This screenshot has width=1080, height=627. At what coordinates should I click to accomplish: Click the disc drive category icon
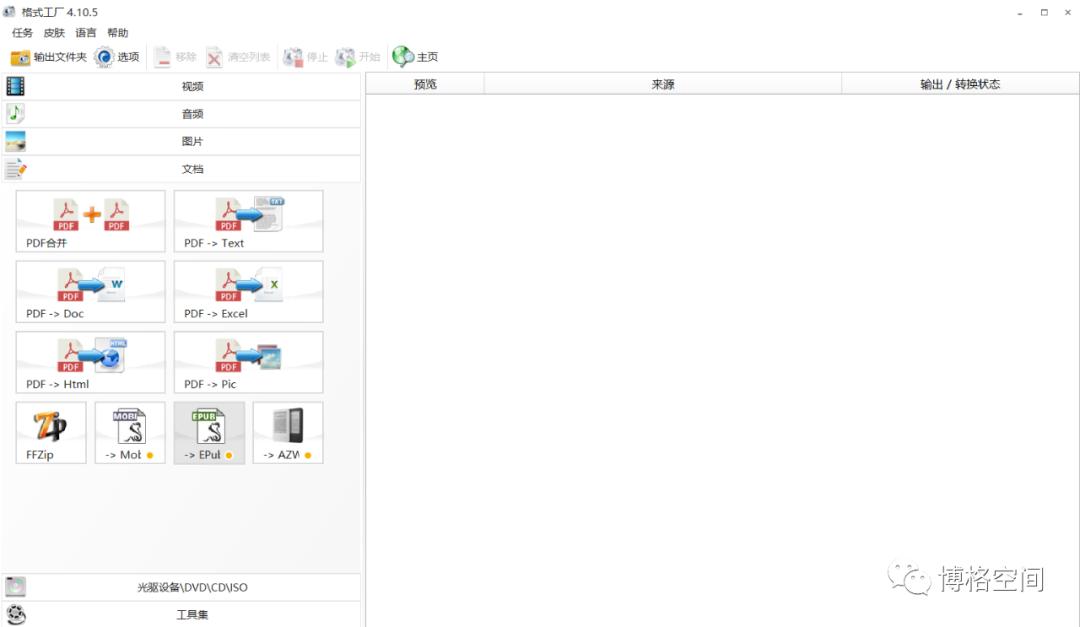(15, 587)
